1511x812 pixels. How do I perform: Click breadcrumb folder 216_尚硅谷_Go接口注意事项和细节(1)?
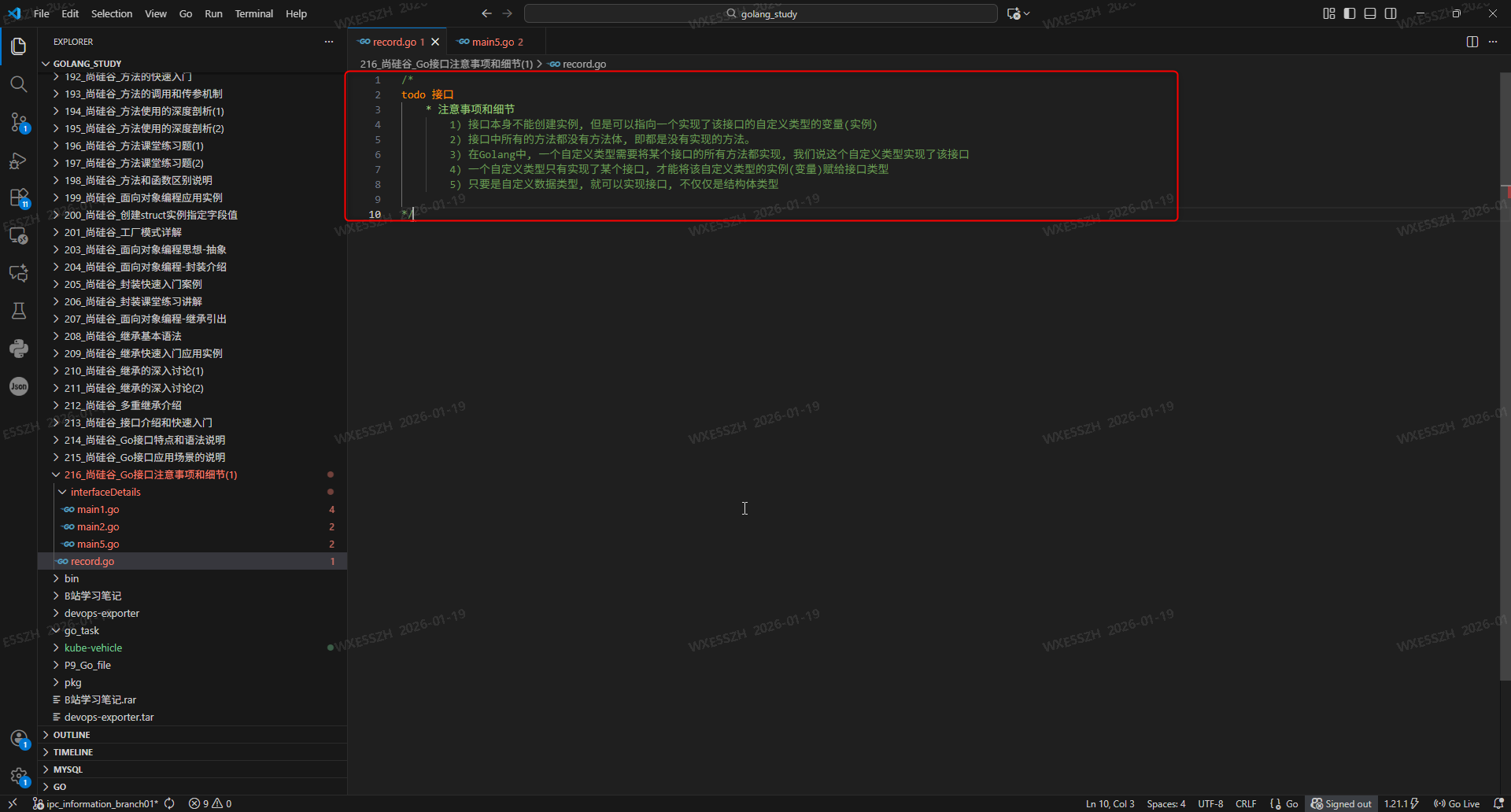446,64
